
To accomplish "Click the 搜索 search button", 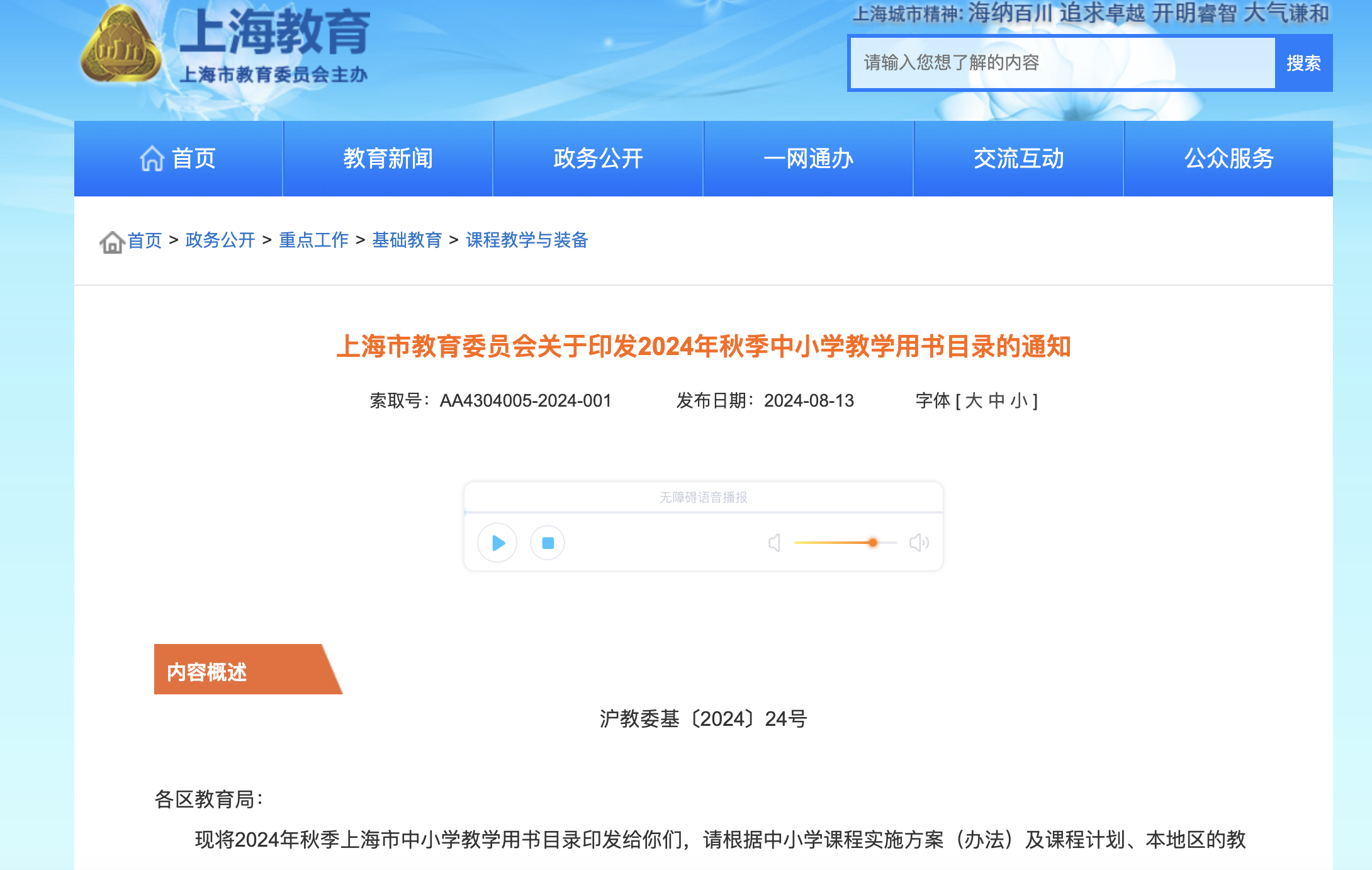I will pyautogui.click(x=1303, y=63).
